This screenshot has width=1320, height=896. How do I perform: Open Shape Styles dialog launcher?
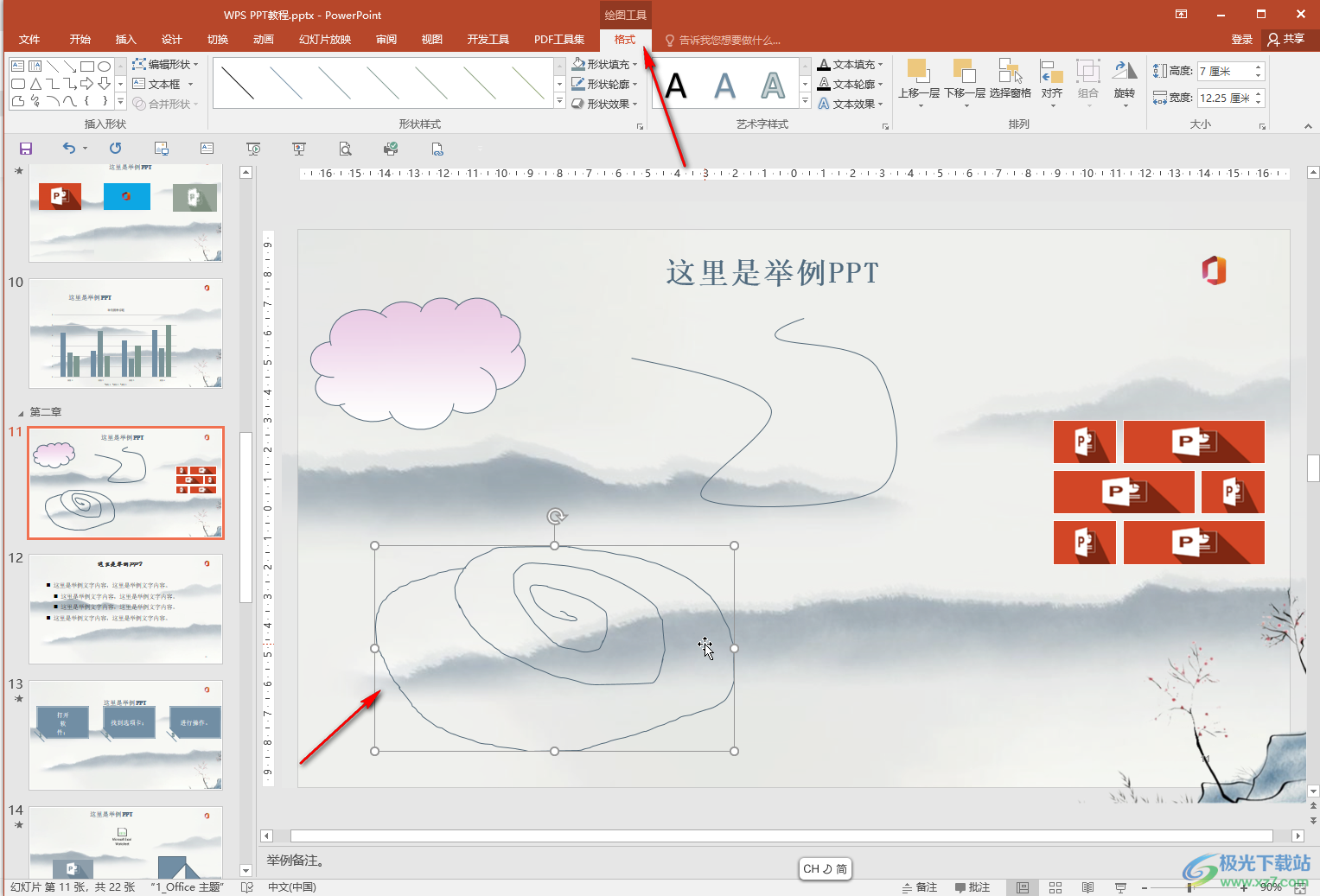pyautogui.click(x=641, y=126)
